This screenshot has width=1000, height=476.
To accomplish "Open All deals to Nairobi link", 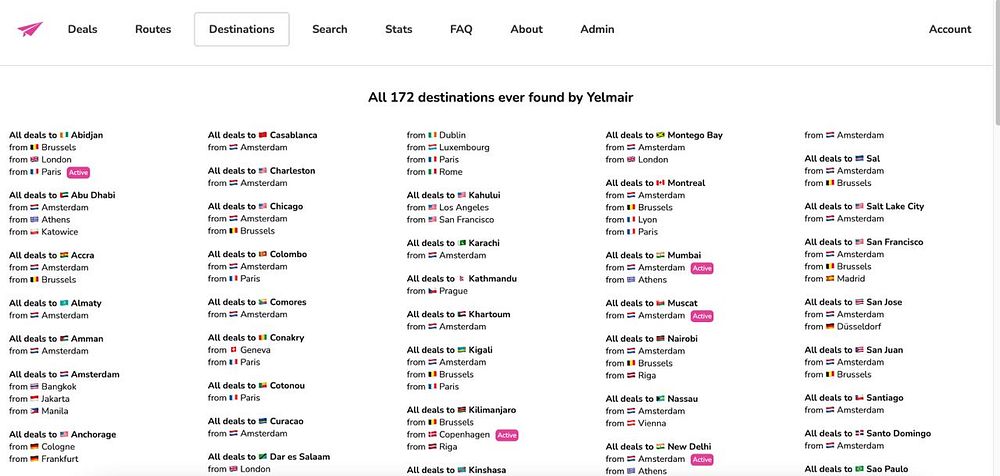I will (x=651, y=339).
